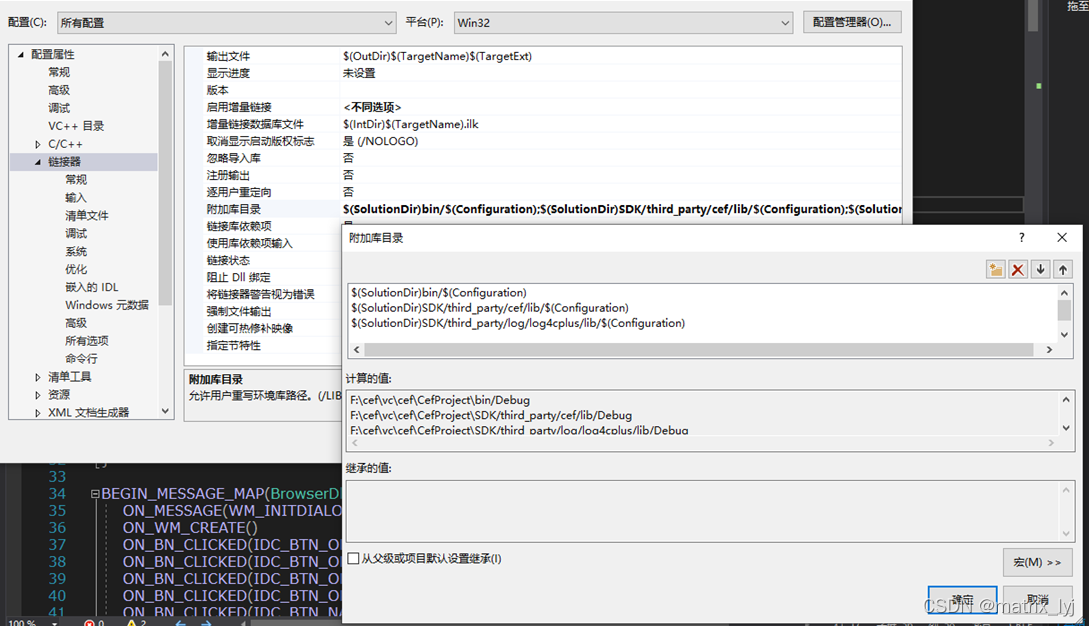Expand the C/C++ tree node
Screen dimensions: 1089x626
(38, 144)
